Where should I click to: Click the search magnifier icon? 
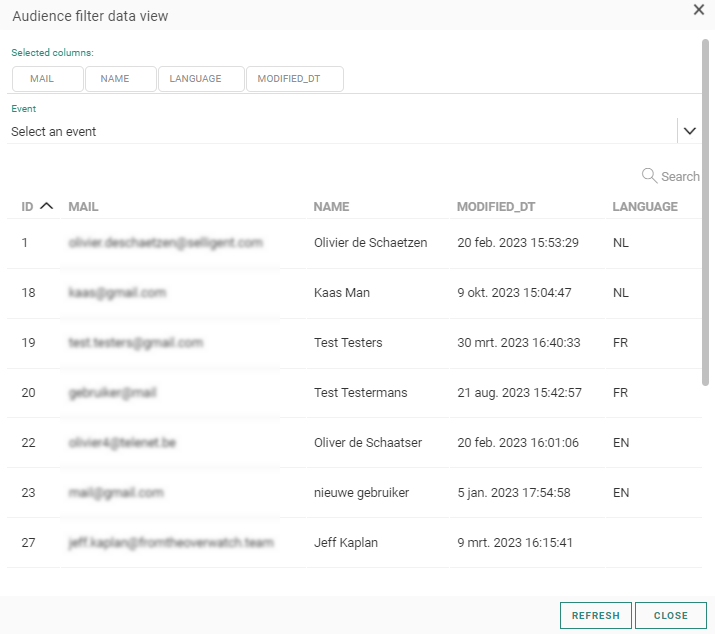(649, 176)
